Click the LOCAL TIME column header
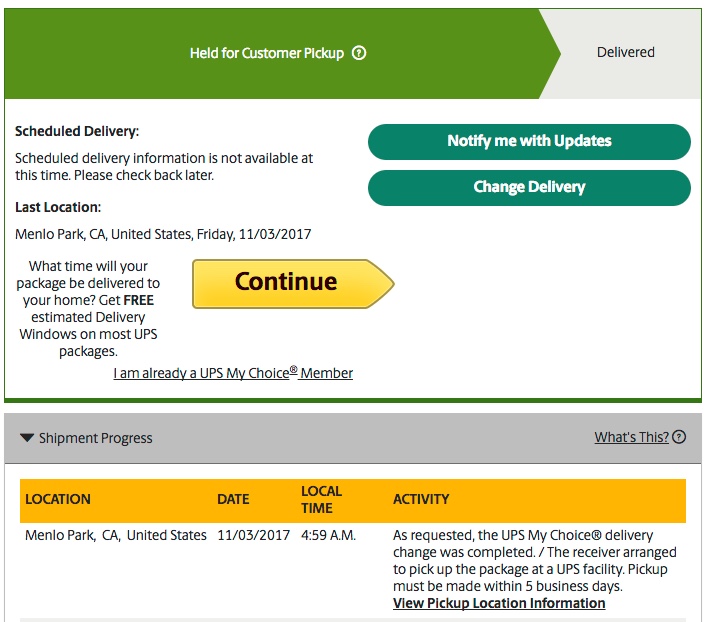 point(321,500)
